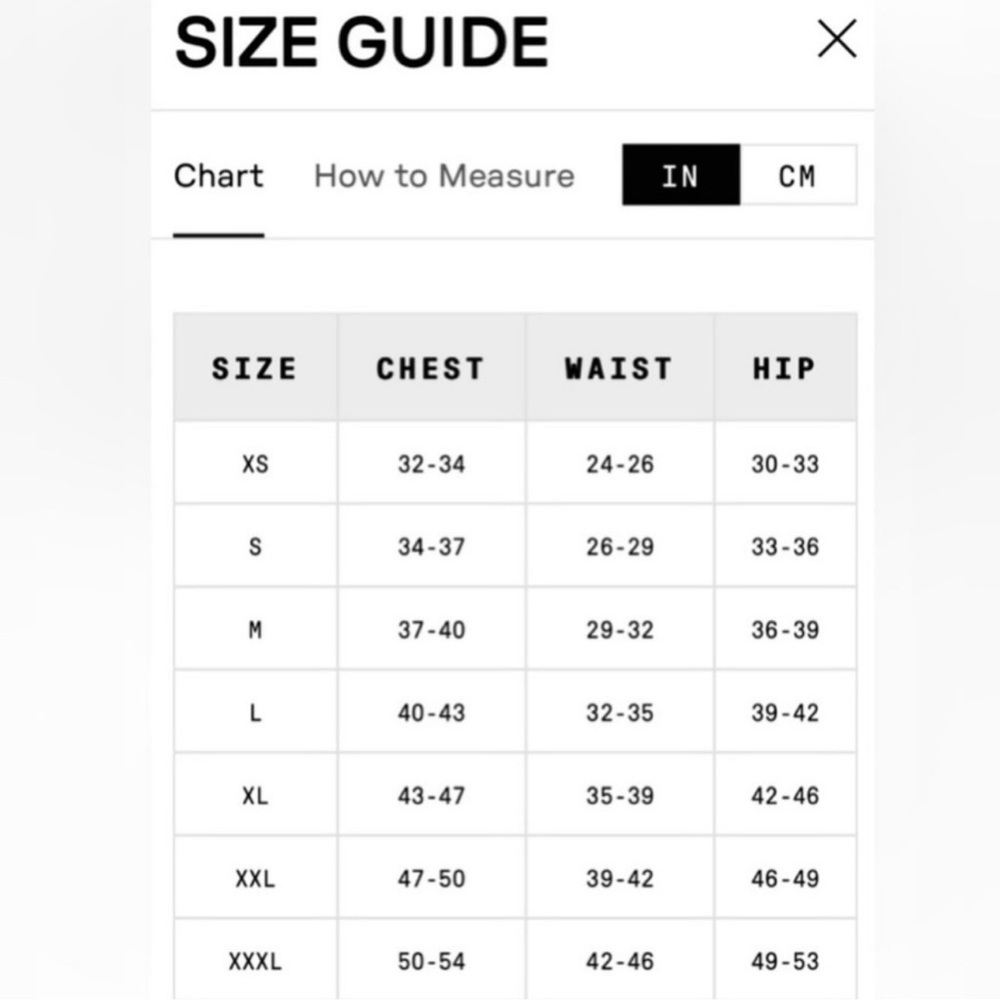Screen dimensions: 1000x1000
Task: Click the 37-40 chest measurement cell
Action: 431,629
